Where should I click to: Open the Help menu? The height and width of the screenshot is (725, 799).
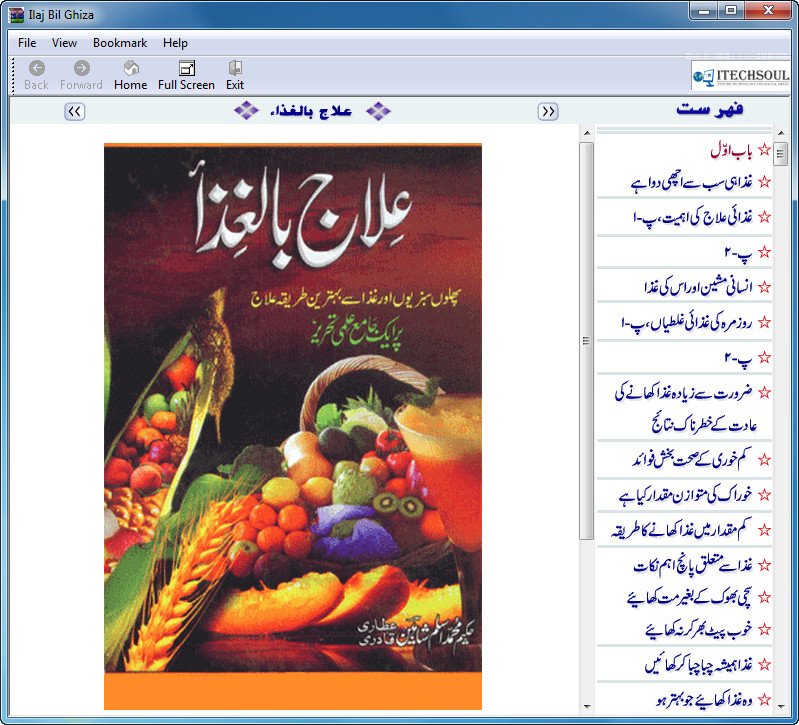point(175,43)
